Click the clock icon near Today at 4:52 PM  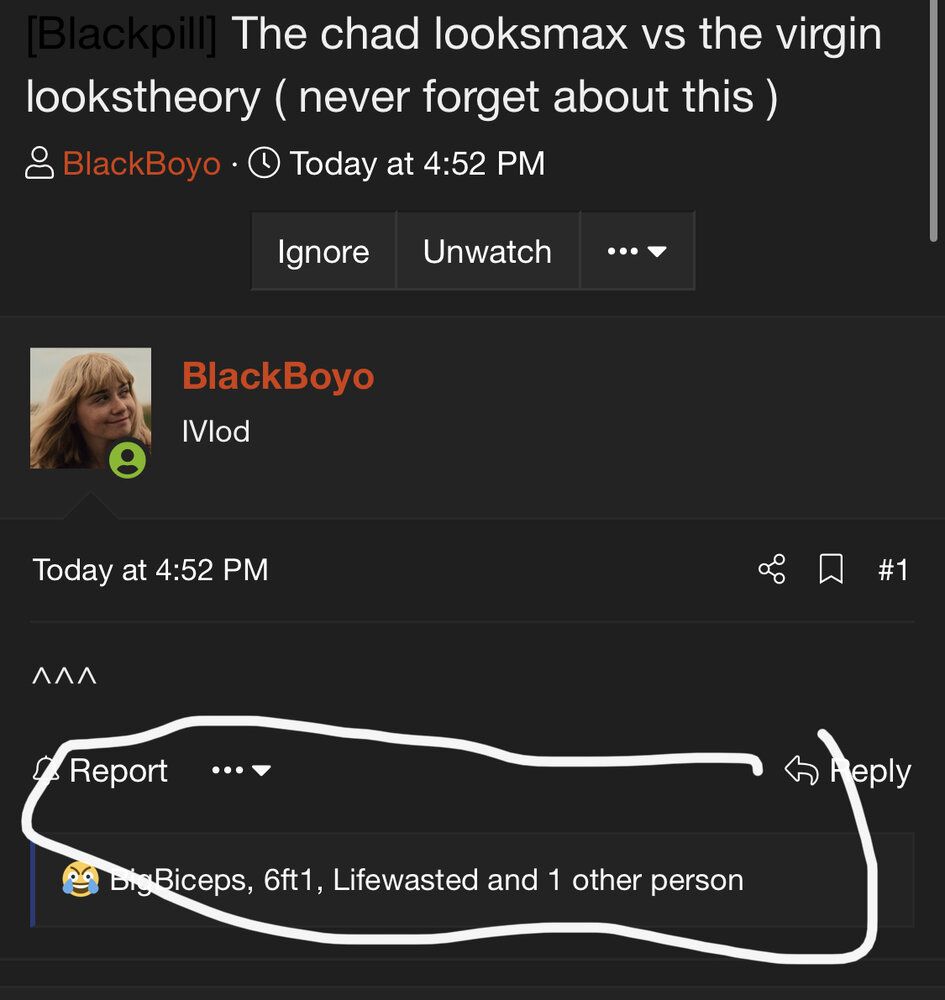click(x=263, y=163)
